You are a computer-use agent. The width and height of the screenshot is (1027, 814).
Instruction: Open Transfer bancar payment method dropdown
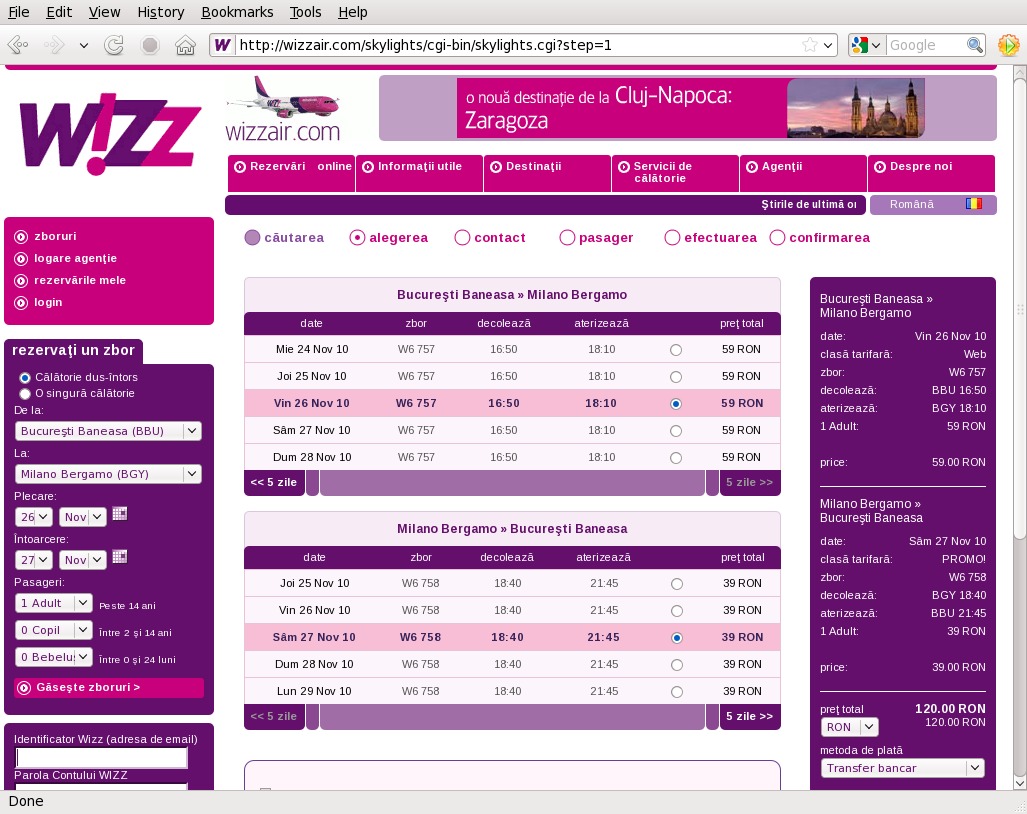pos(903,768)
